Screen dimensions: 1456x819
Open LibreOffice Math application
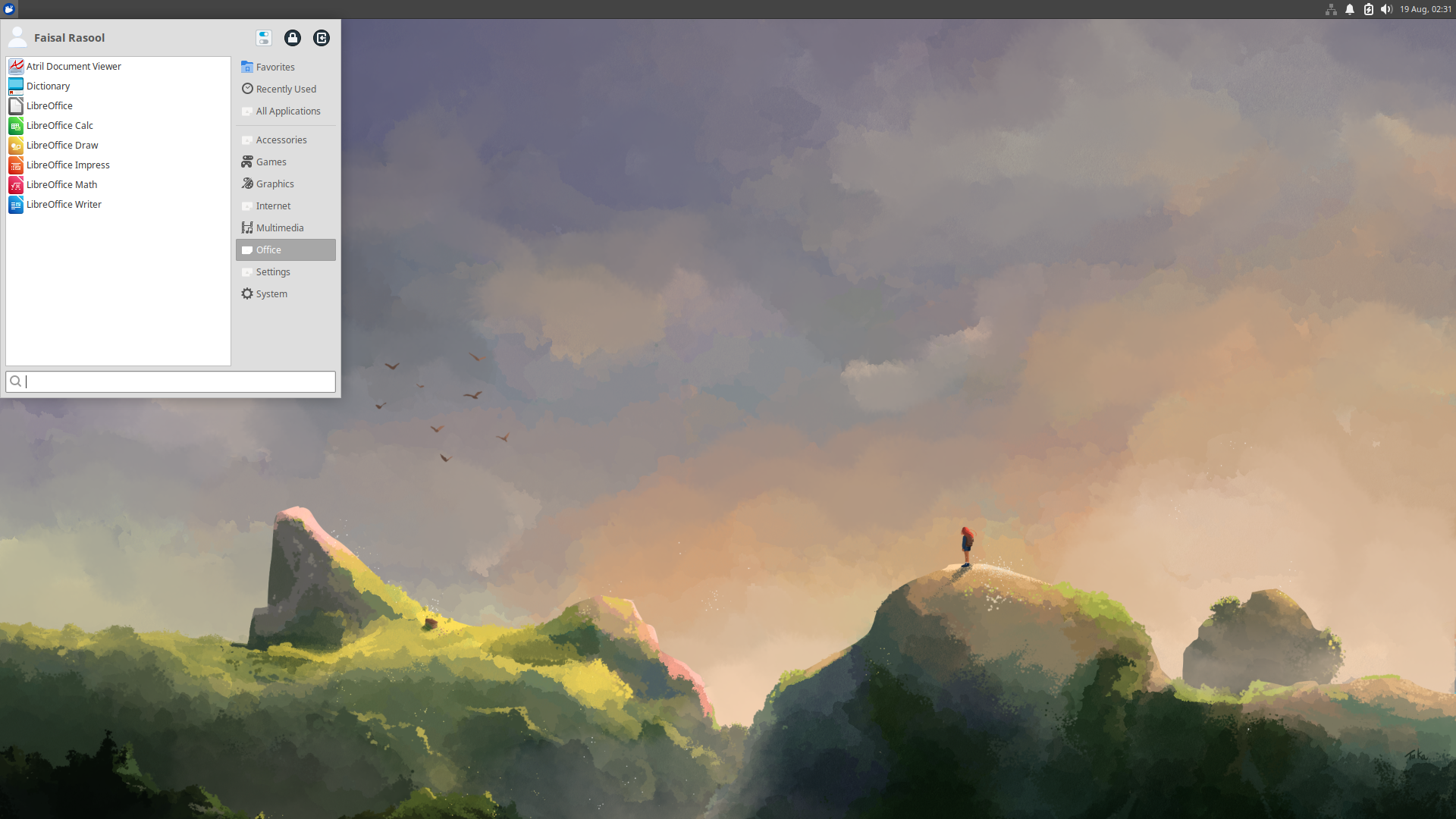pyautogui.click(x=62, y=184)
